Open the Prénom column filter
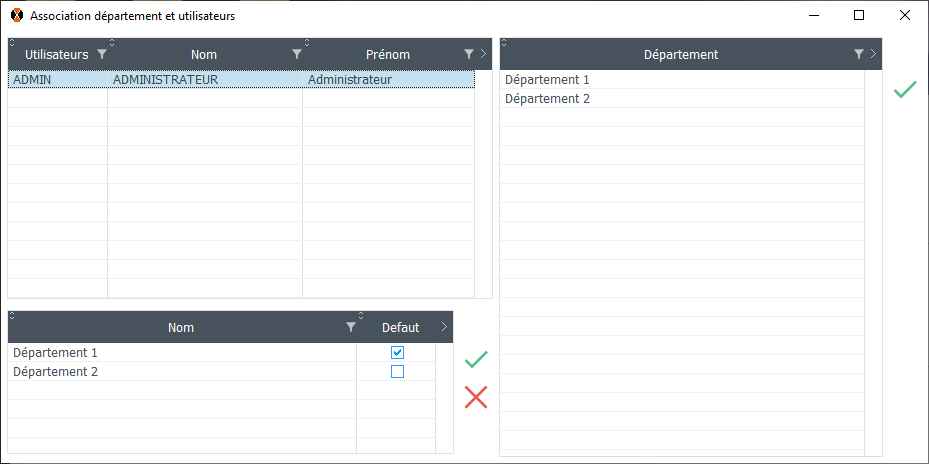Screen dimensions: 929x464 (468, 54)
